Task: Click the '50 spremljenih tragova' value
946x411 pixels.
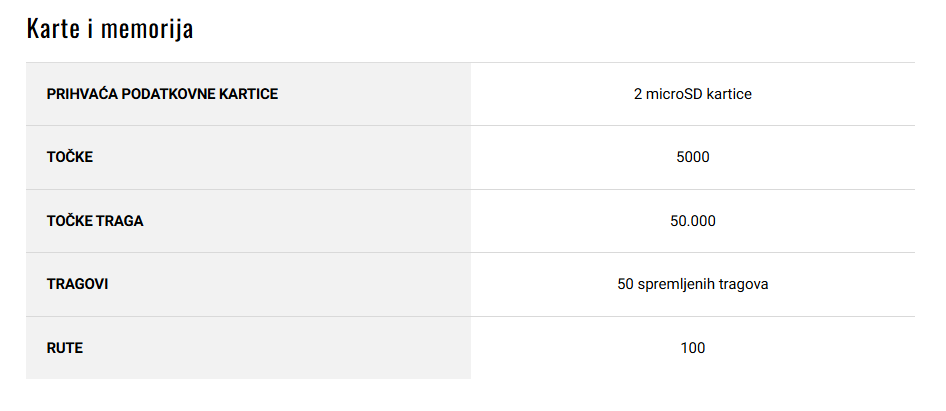Action: tap(693, 284)
